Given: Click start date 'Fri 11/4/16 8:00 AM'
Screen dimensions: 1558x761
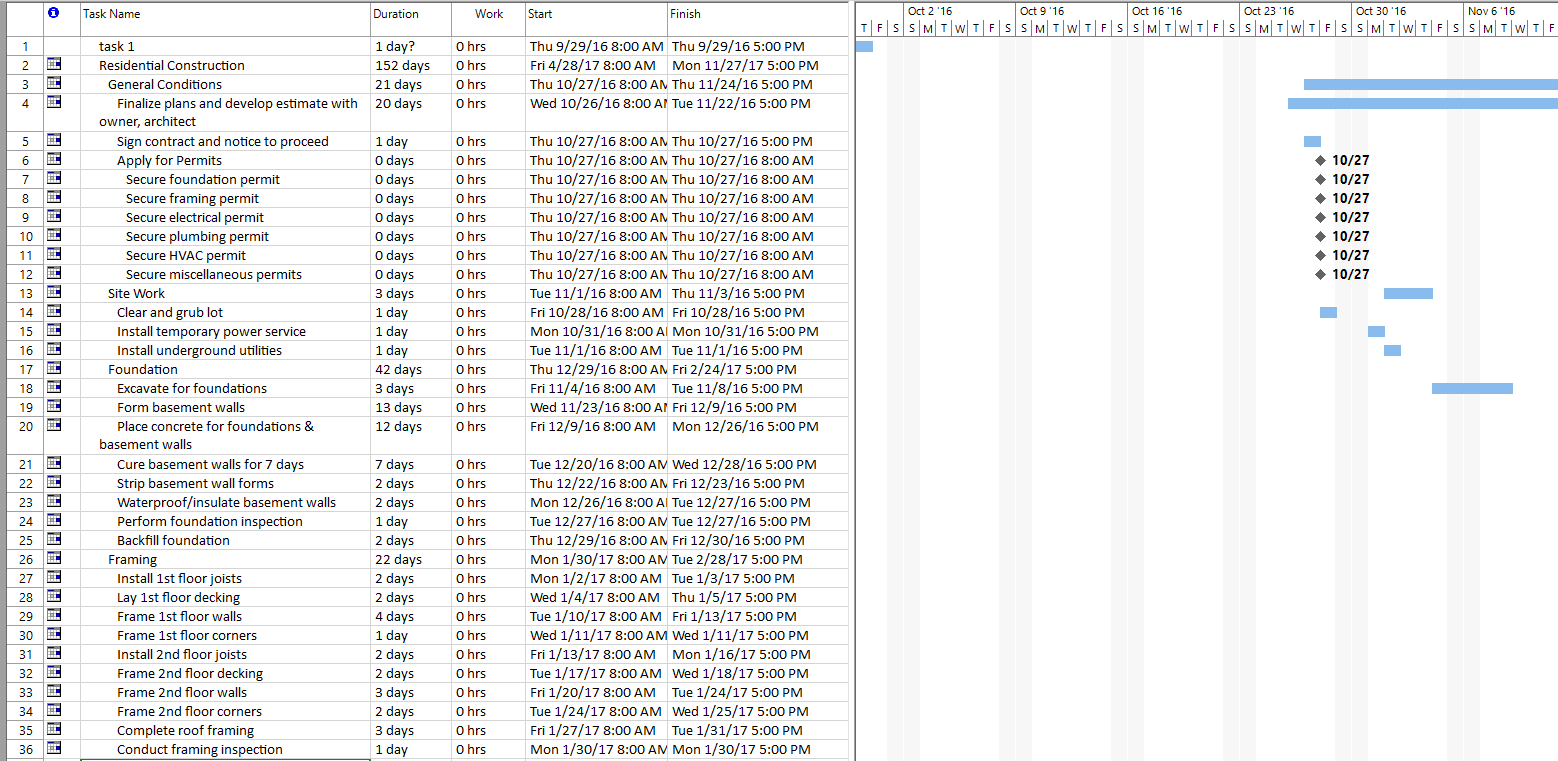Looking at the screenshot, I should [596, 388].
